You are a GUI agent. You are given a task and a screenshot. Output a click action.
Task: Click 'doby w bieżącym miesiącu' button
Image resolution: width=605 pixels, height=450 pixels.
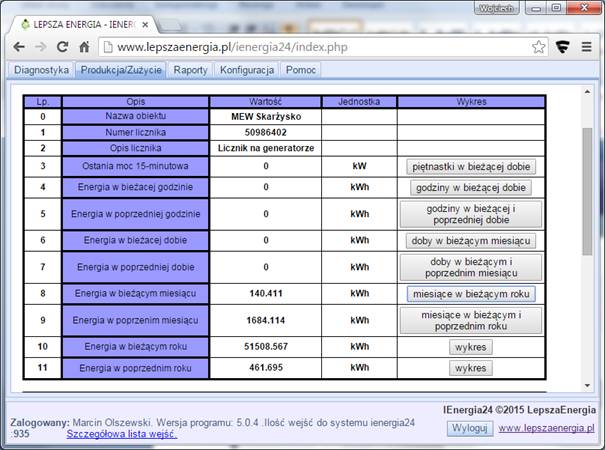471,241
